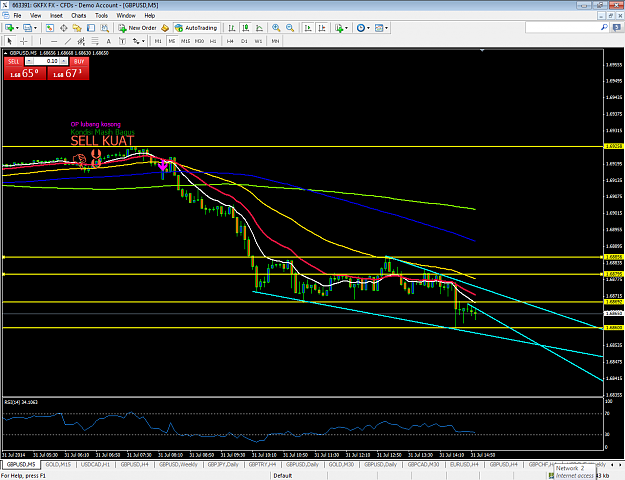Viewport: 625px width, 480px height.
Task: Click the red SELL button
Action: click(x=14, y=61)
